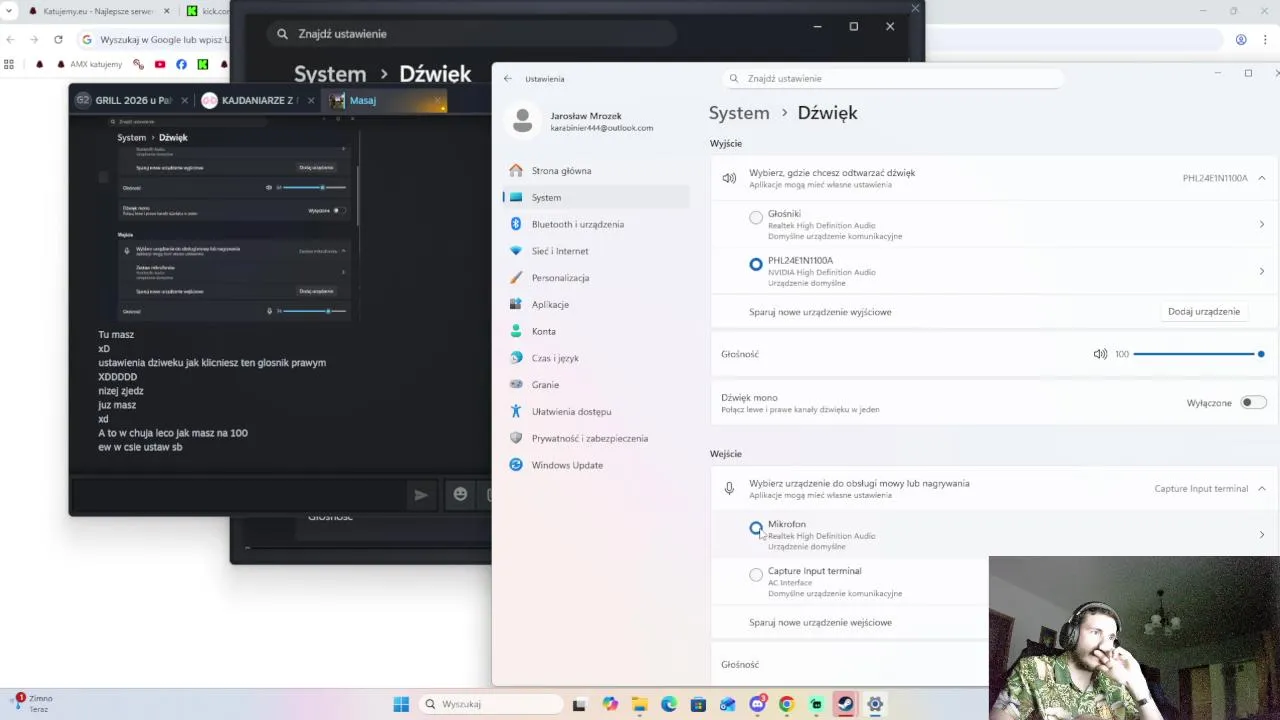Collapse input device list by Capture Input terminal
The image size is (1280, 720).
[x=1262, y=489]
